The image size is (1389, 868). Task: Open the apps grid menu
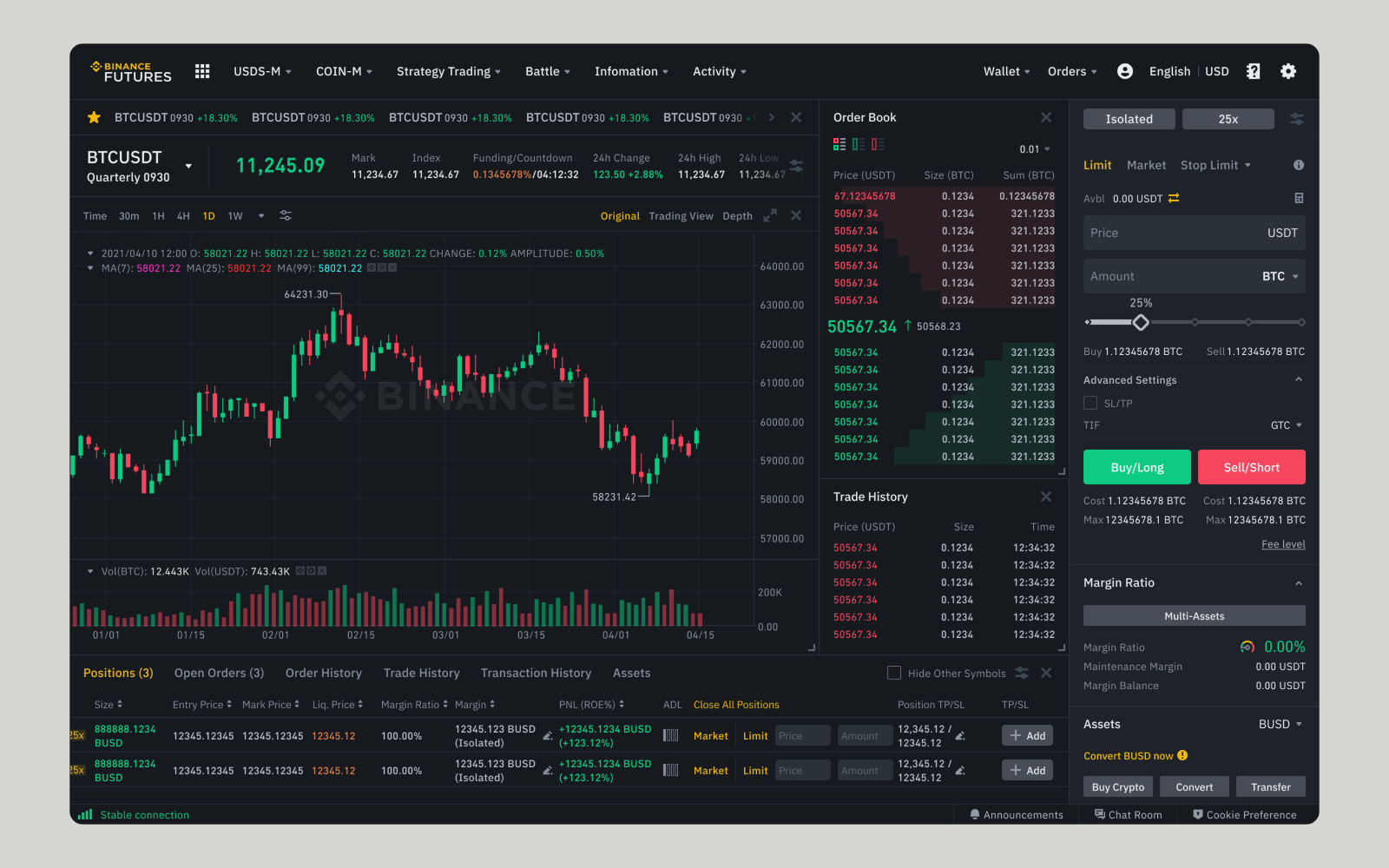(202, 71)
